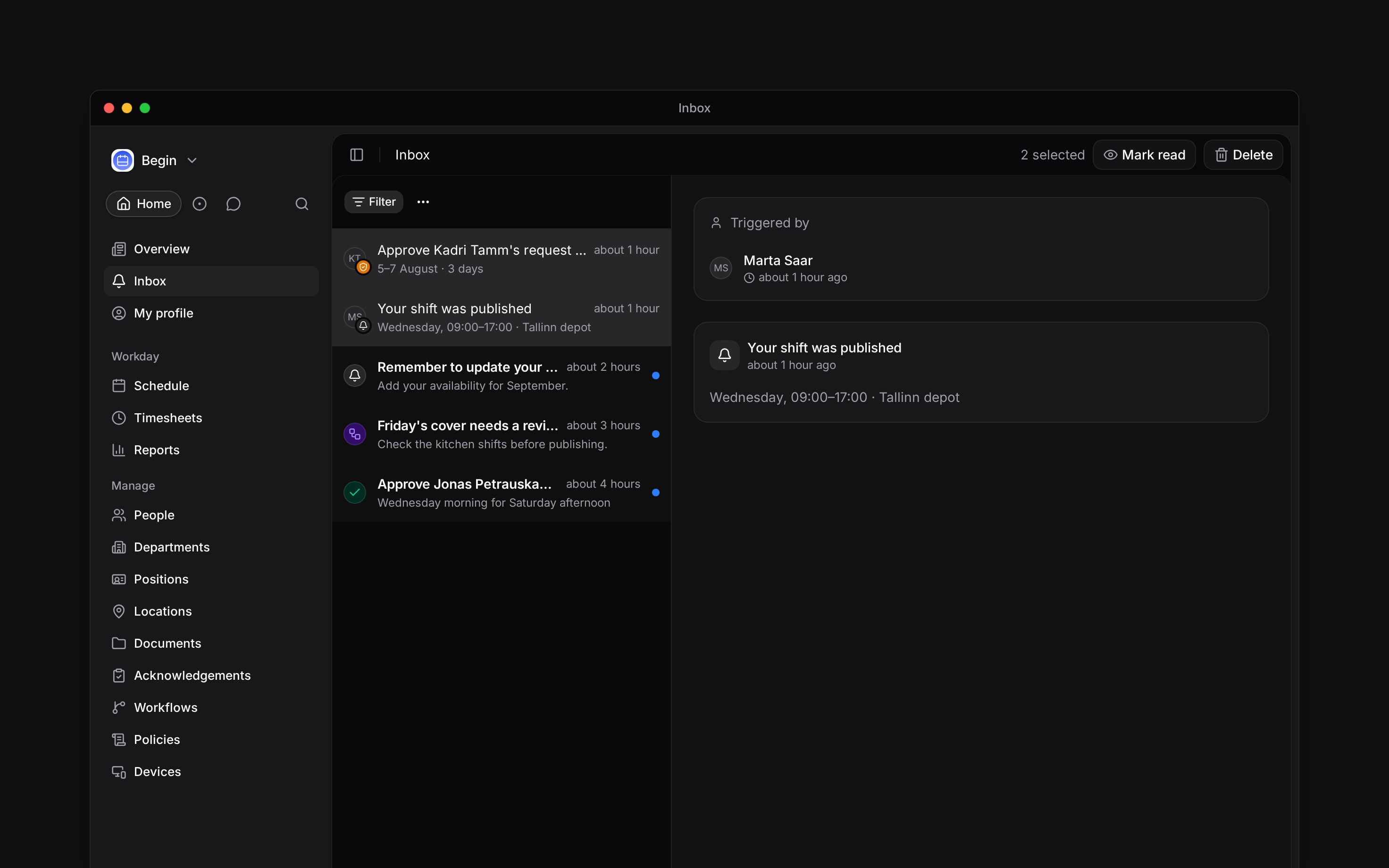This screenshot has width=1389, height=868.
Task: Open the People section
Action: (x=211, y=515)
